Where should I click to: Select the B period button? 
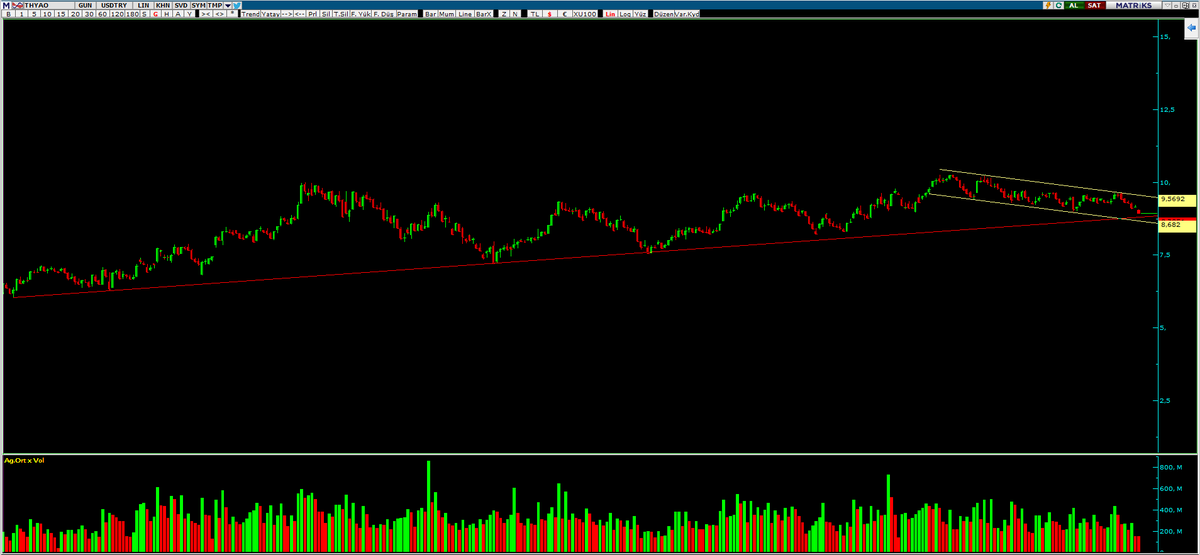[x=9, y=14]
